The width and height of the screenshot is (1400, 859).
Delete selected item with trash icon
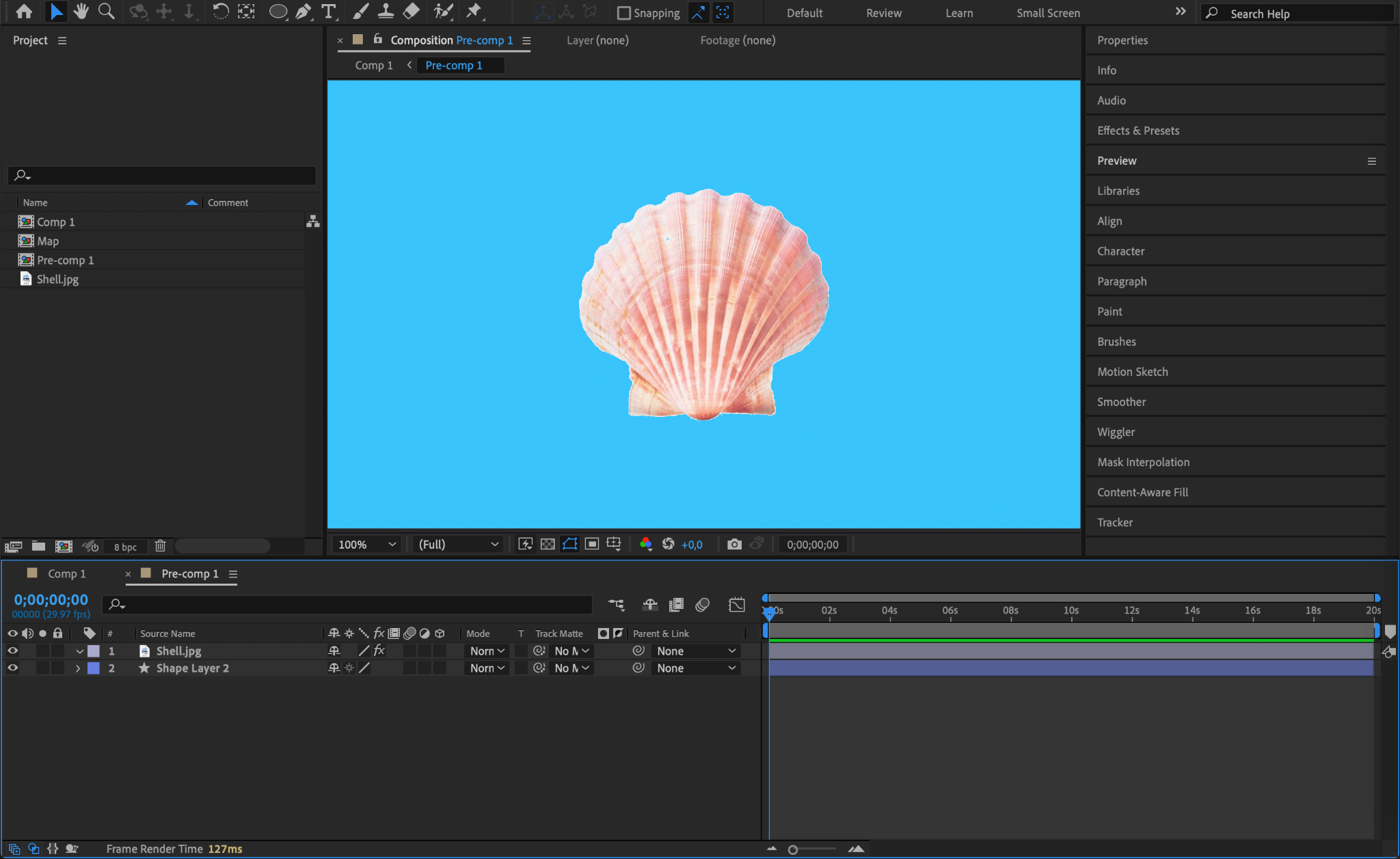coord(160,546)
